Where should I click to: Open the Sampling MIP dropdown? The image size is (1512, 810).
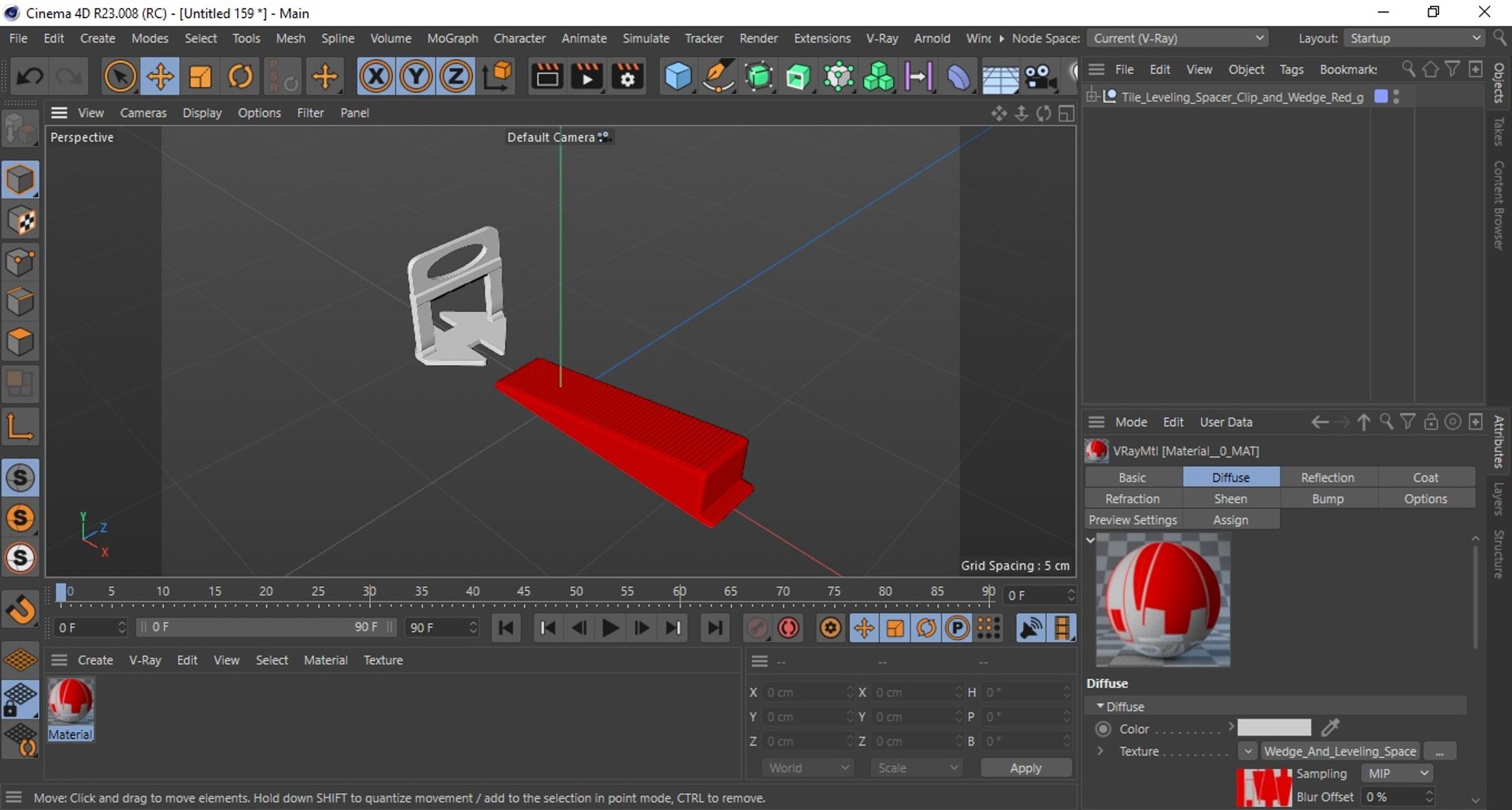coord(1397,774)
